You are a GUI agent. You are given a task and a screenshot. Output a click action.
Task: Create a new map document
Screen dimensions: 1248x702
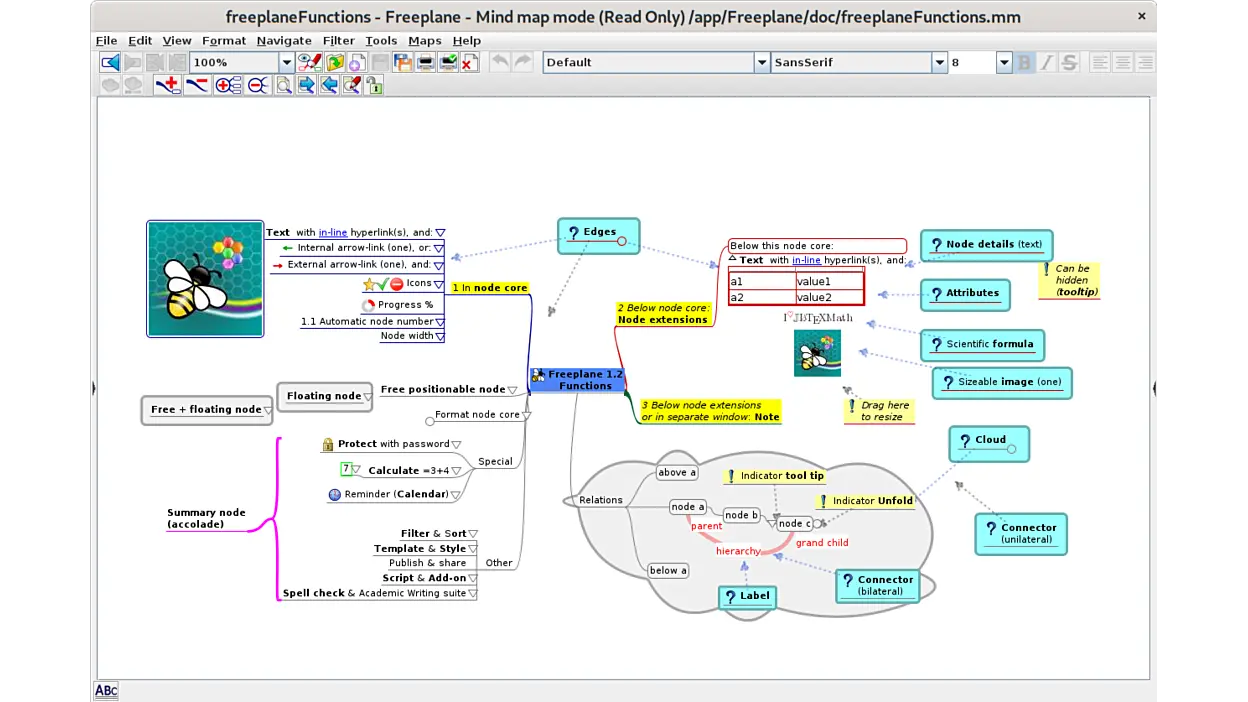(357, 62)
